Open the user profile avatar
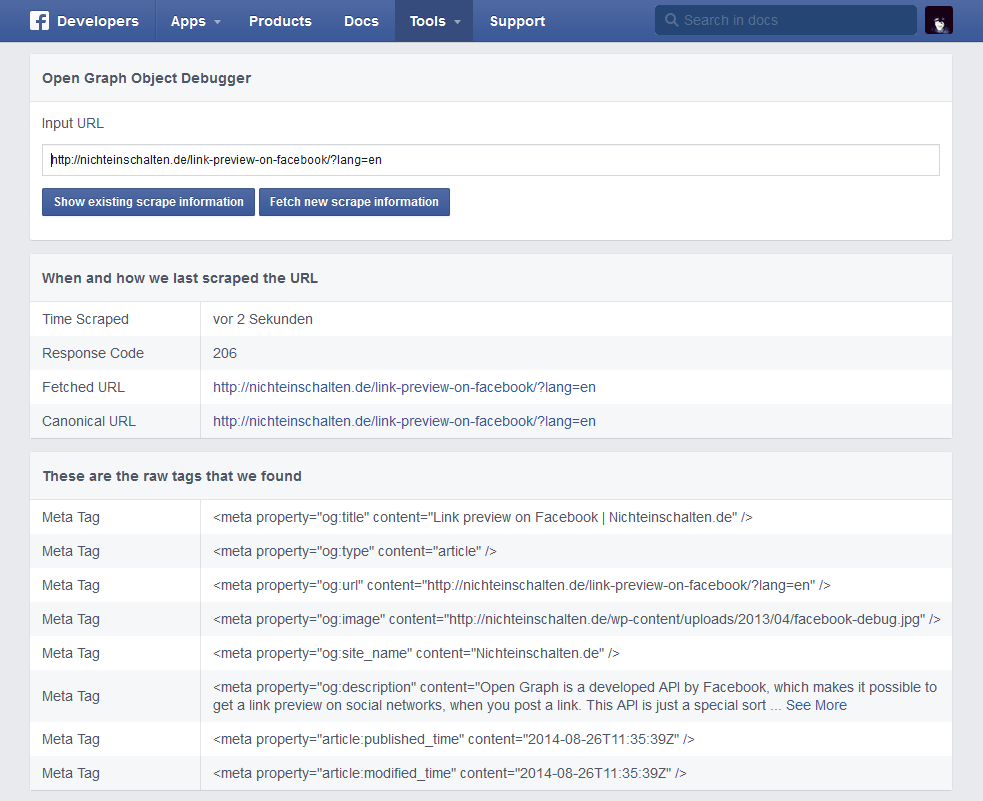 [x=938, y=21]
